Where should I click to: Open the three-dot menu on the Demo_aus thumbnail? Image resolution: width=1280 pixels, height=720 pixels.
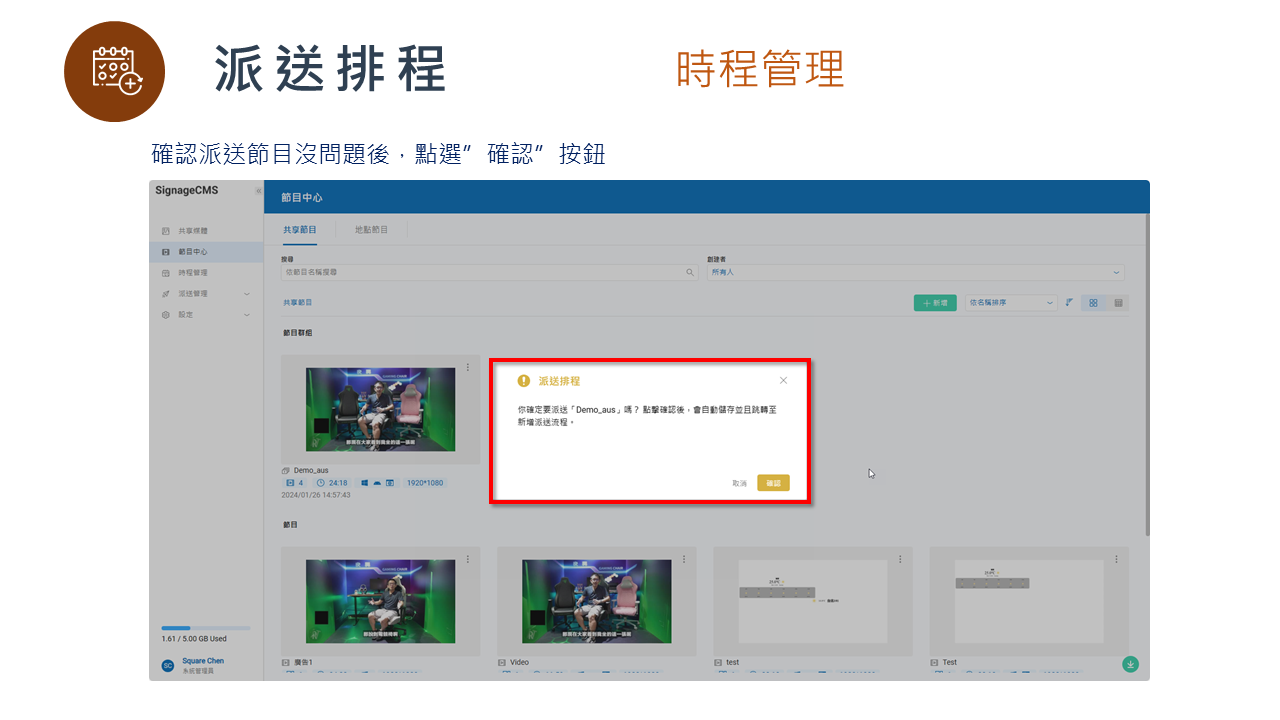coord(469,370)
